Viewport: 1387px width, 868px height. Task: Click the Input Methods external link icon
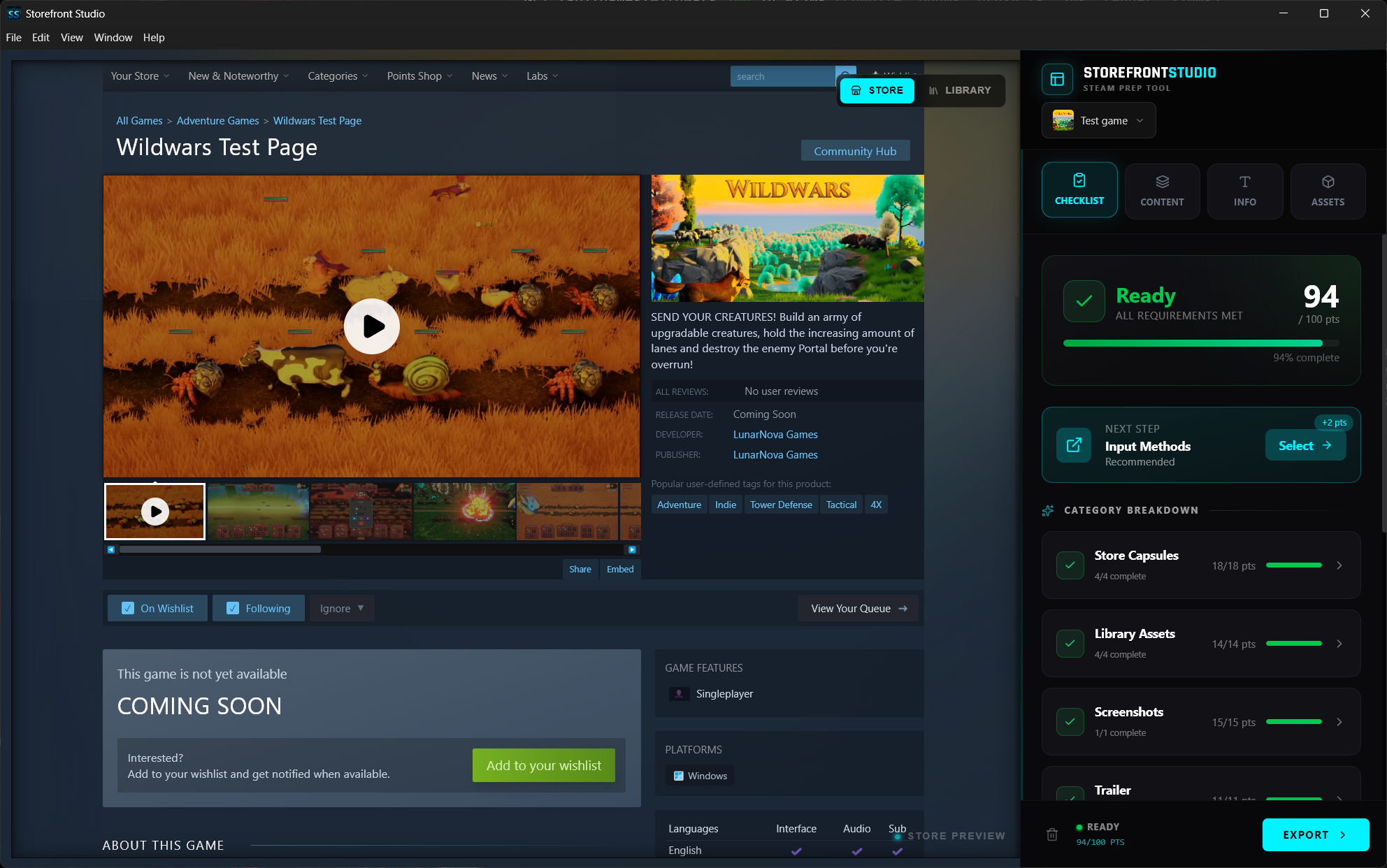pyautogui.click(x=1074, y=444)
